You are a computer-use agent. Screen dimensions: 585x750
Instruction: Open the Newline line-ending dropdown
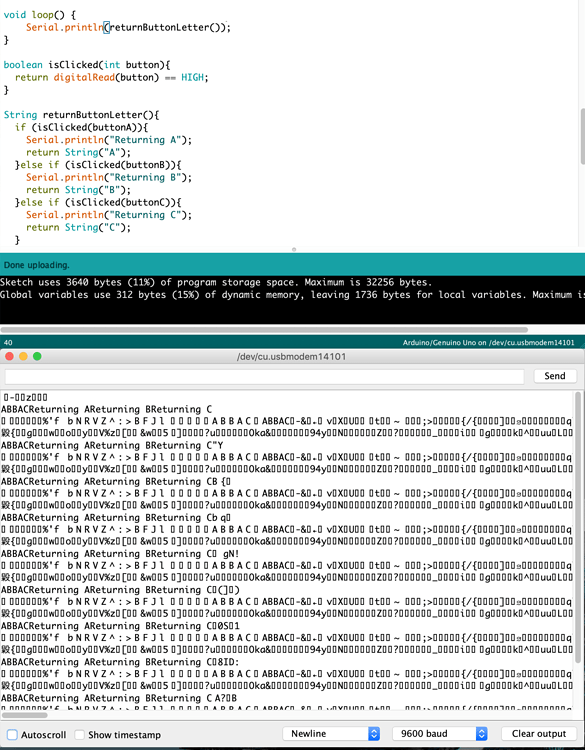tap(331, 734)
